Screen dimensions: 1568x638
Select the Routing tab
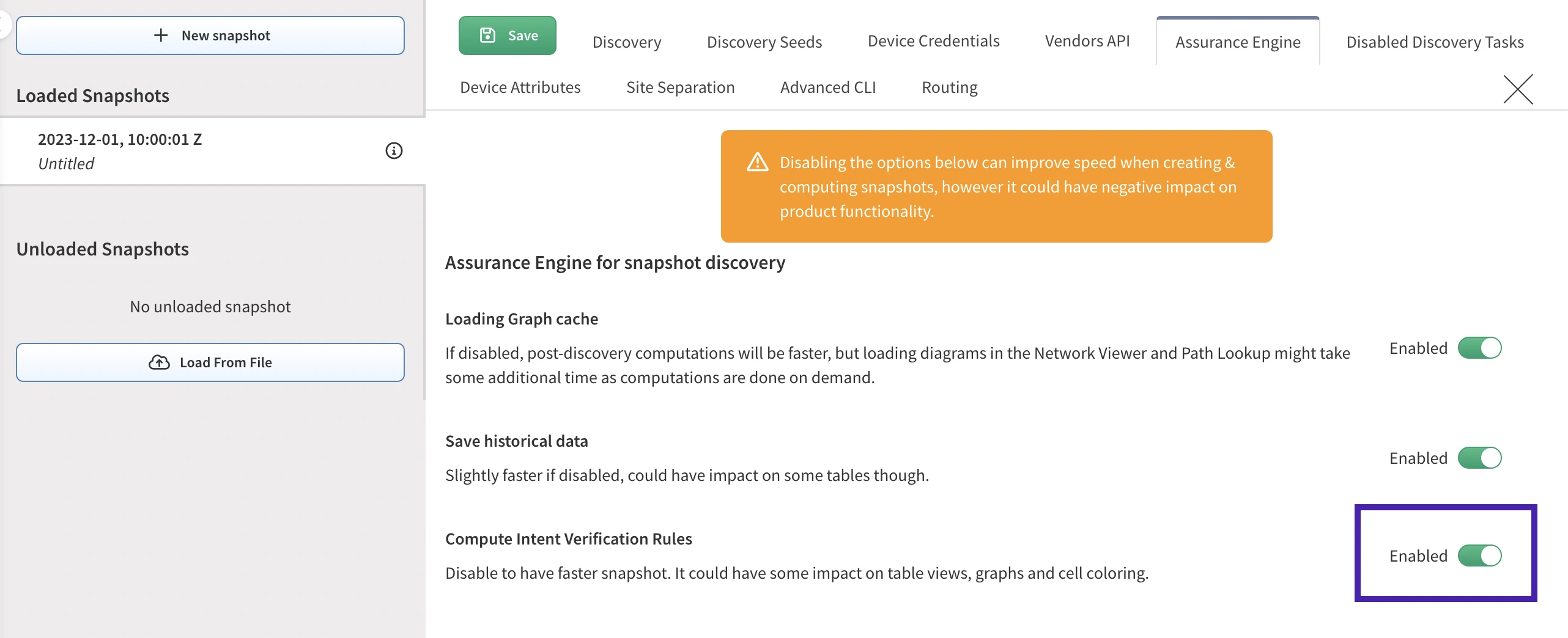pos(949,87)
